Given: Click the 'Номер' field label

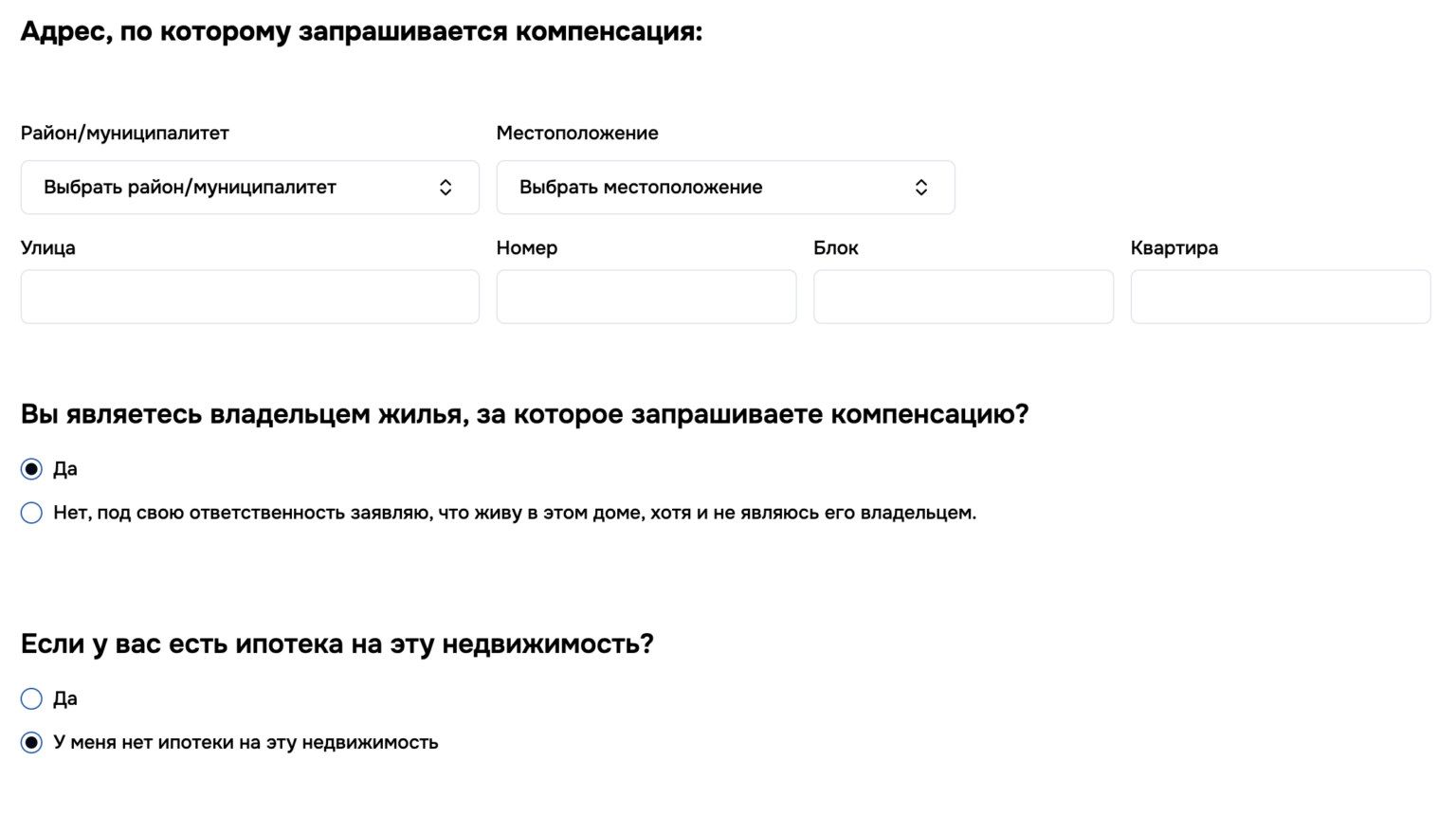Looking at the screenshot, I should coord(526,247).
